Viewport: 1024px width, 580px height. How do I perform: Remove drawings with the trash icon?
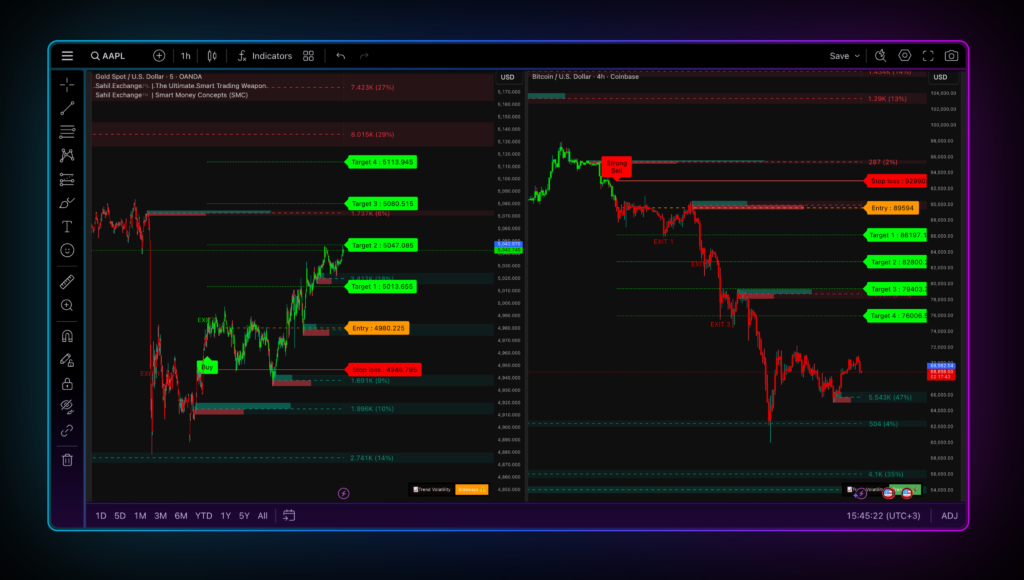pos(67,460)
